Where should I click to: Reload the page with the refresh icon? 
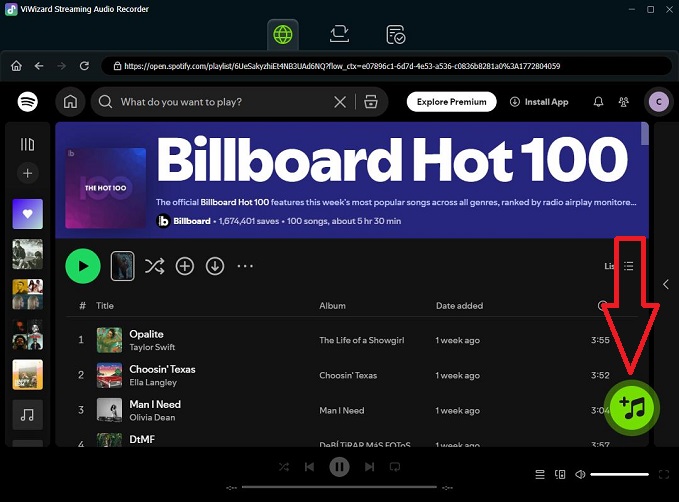(x=84, y=66)
